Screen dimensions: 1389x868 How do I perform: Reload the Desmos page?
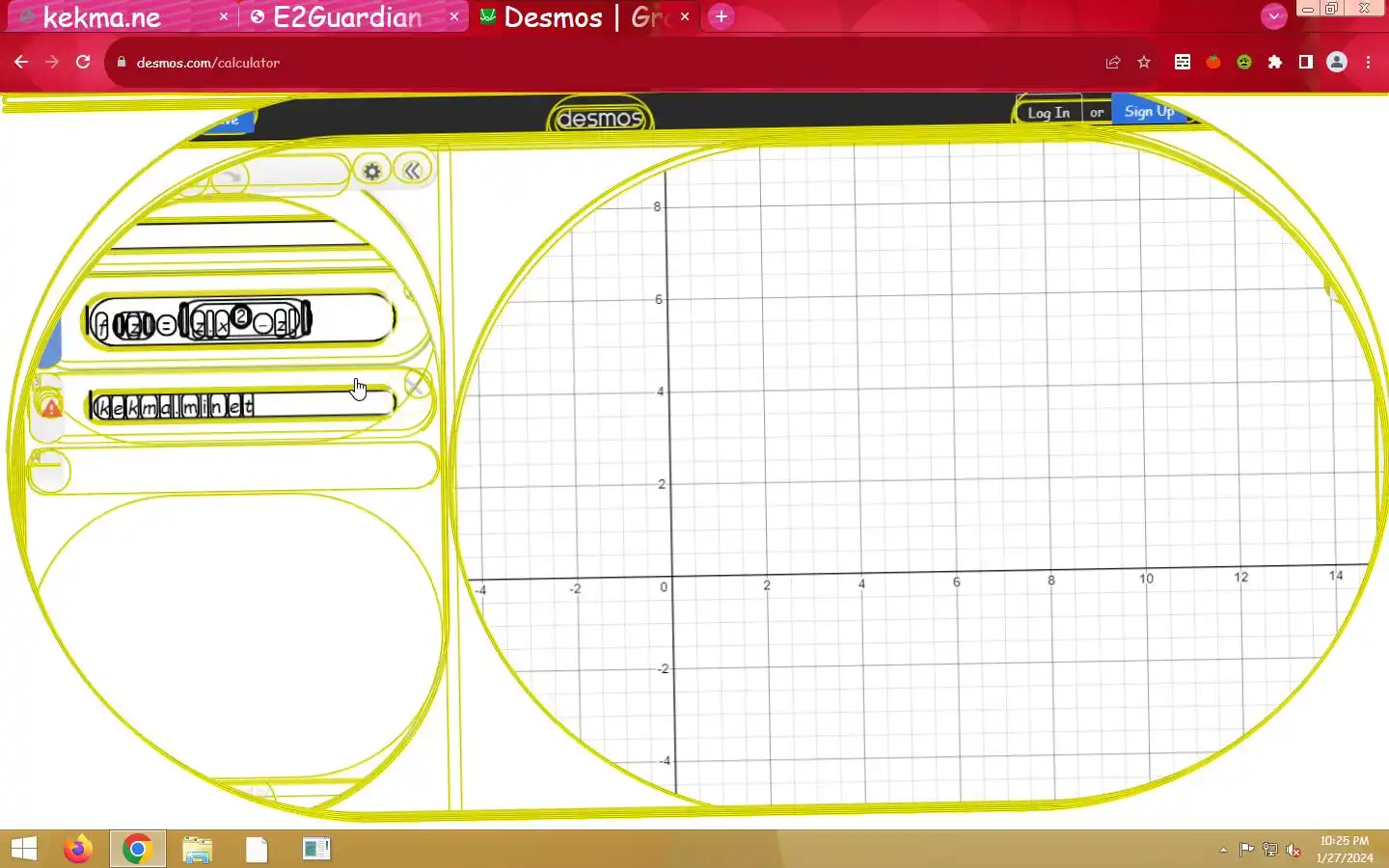83,62
